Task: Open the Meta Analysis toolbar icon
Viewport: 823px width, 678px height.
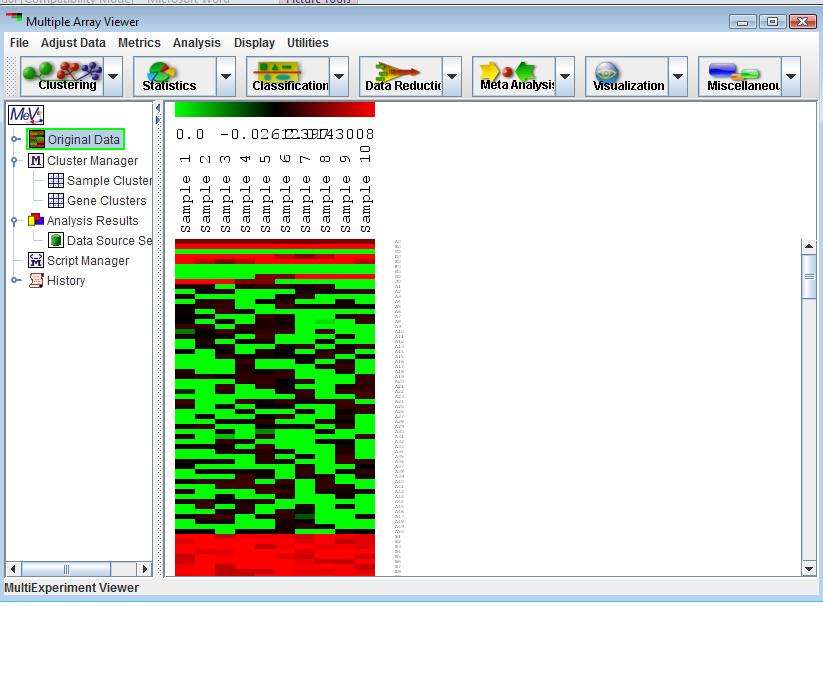Action: 513,76
